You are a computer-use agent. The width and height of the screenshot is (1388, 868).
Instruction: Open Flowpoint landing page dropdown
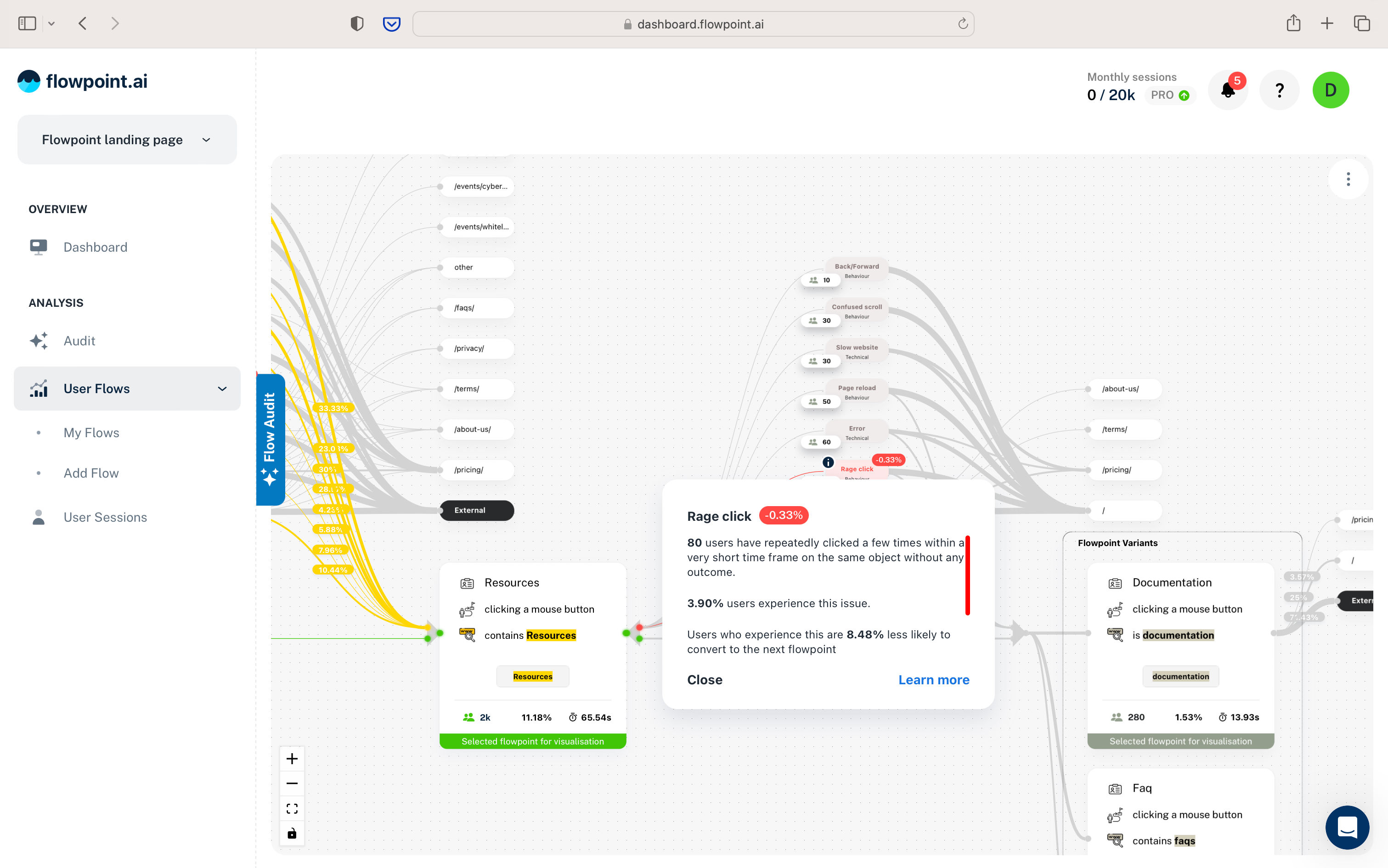(127, 139)
